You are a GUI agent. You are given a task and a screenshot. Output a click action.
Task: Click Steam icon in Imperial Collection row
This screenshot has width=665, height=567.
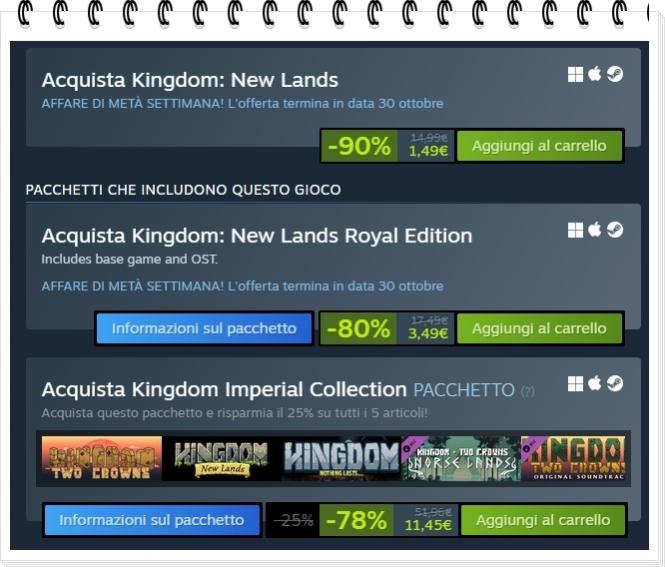(x=615, y=384)
